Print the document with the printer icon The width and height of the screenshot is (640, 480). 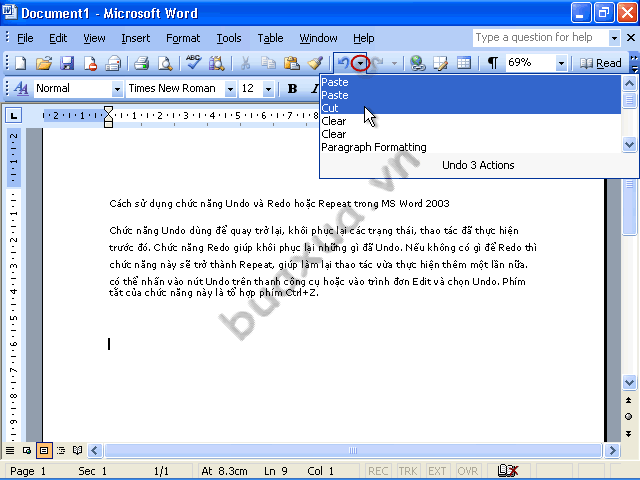pyautogui.click(x=142, y=63)
